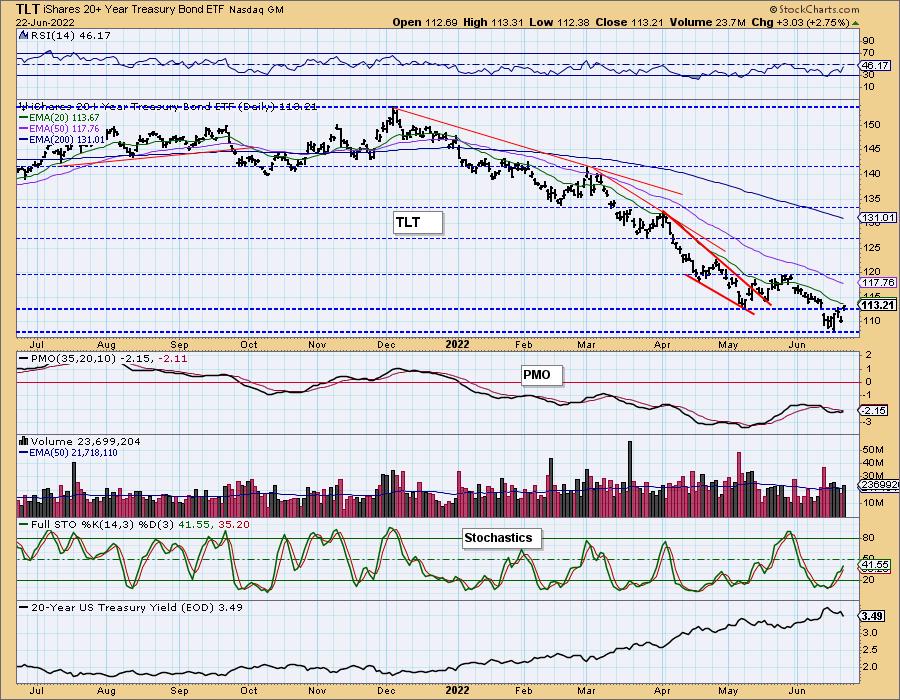Click the TLT annotation box on chart
The height and width of the screenshot is (700, 900).
[x=418, y=223]
